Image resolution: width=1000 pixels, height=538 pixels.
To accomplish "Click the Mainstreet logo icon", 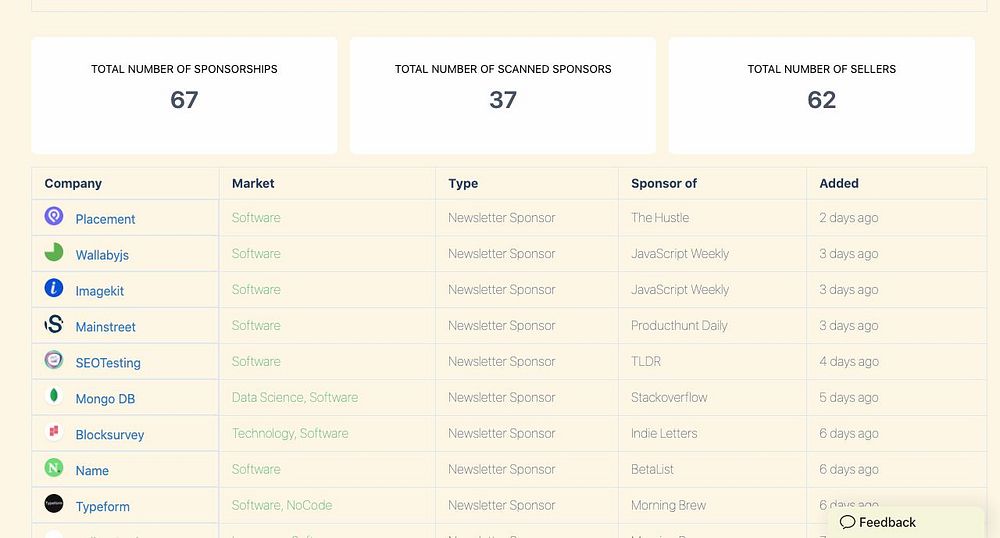I will click(54, 324).
